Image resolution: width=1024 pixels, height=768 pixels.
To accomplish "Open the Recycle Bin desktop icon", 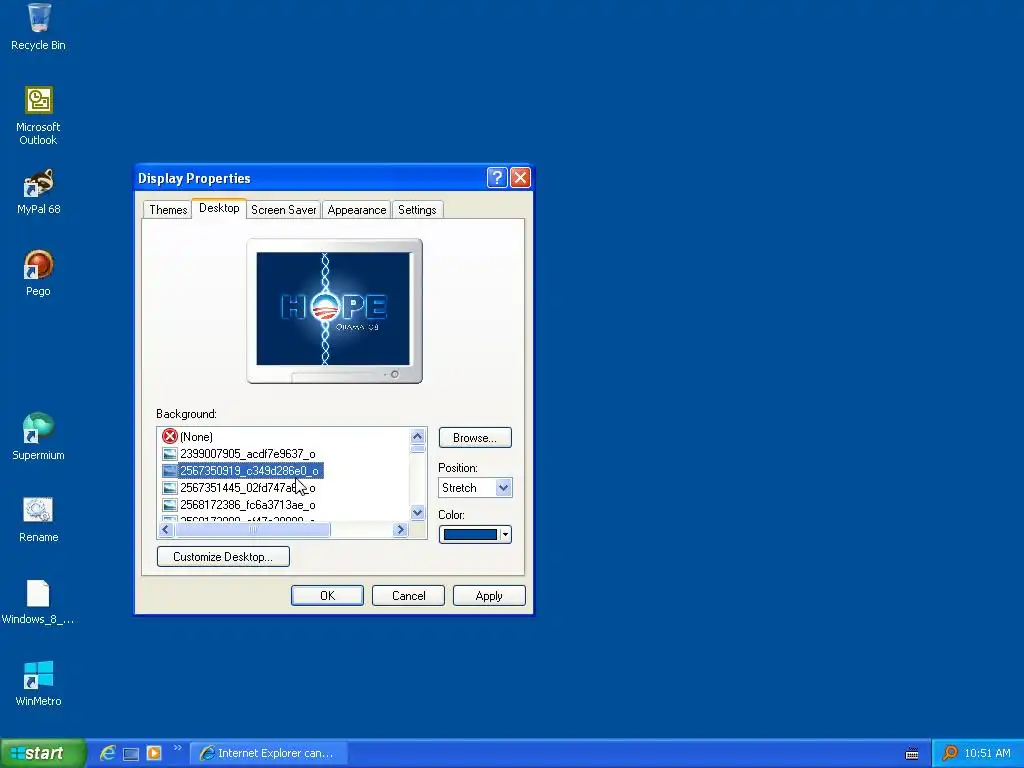I will click(x=38, y=27).
